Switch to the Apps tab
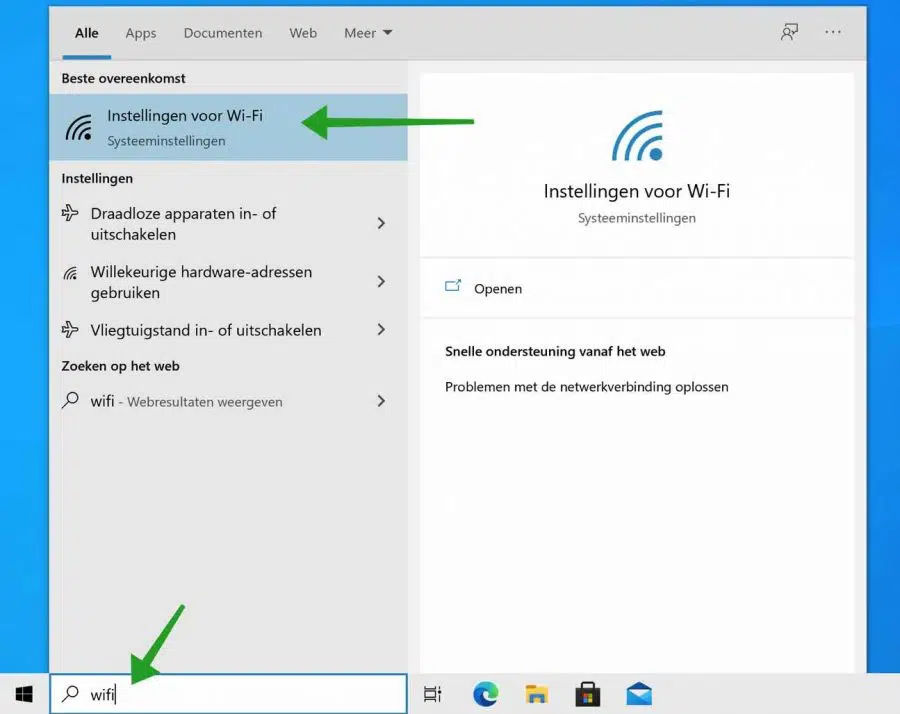 [141, 33]
